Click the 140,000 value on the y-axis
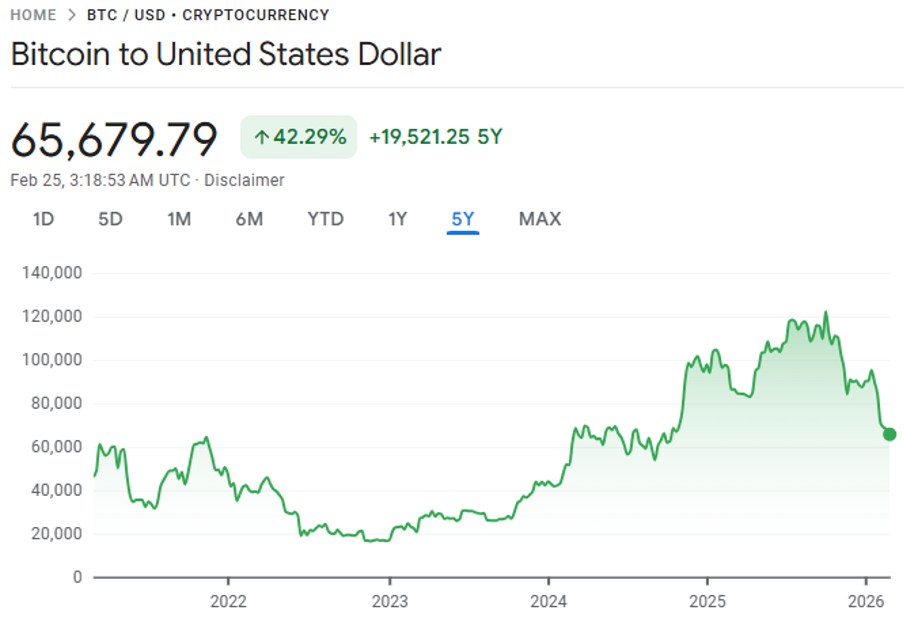Viewport: 904px width, 618px height. click(51, 271)
